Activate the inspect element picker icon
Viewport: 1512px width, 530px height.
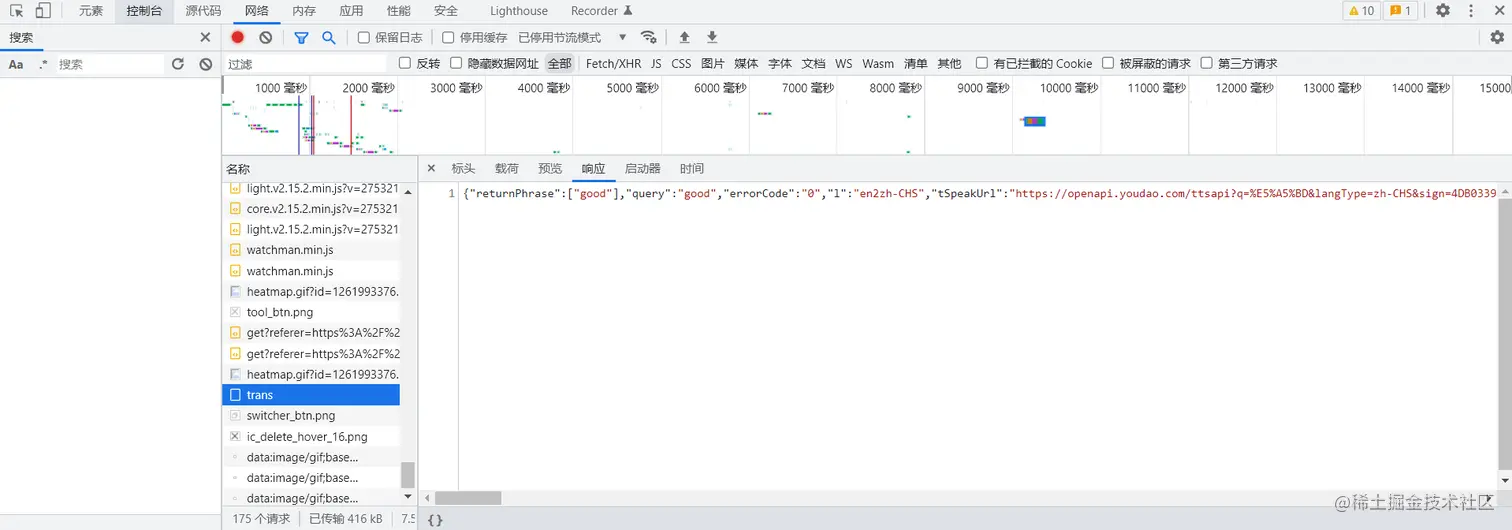17,11
